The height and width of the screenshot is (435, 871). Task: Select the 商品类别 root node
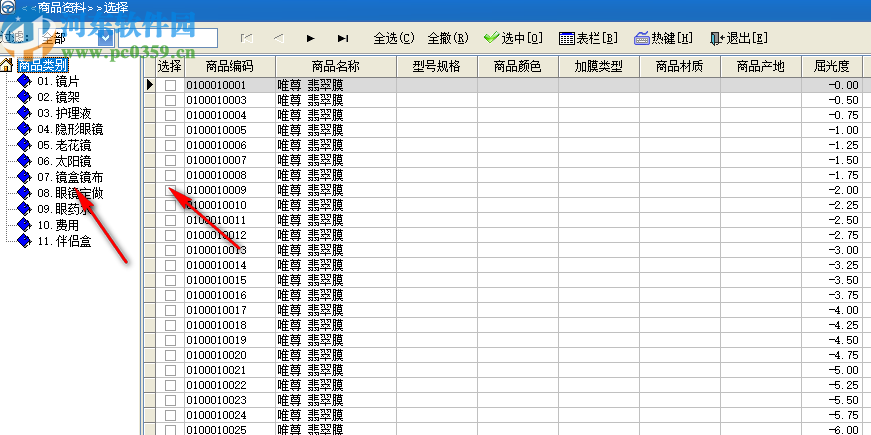click(43, 66)
